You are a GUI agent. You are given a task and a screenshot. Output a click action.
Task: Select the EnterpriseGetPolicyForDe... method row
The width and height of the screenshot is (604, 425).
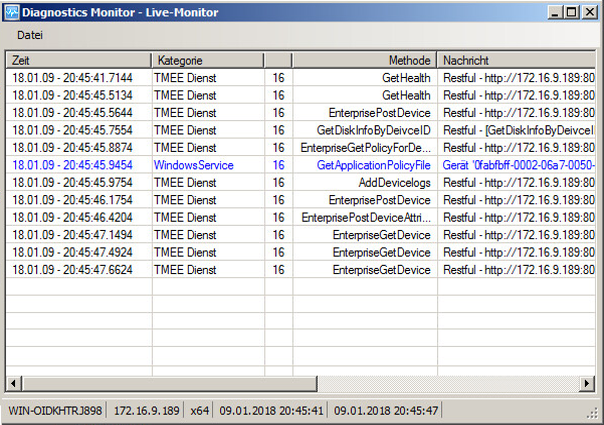[366, 148]
